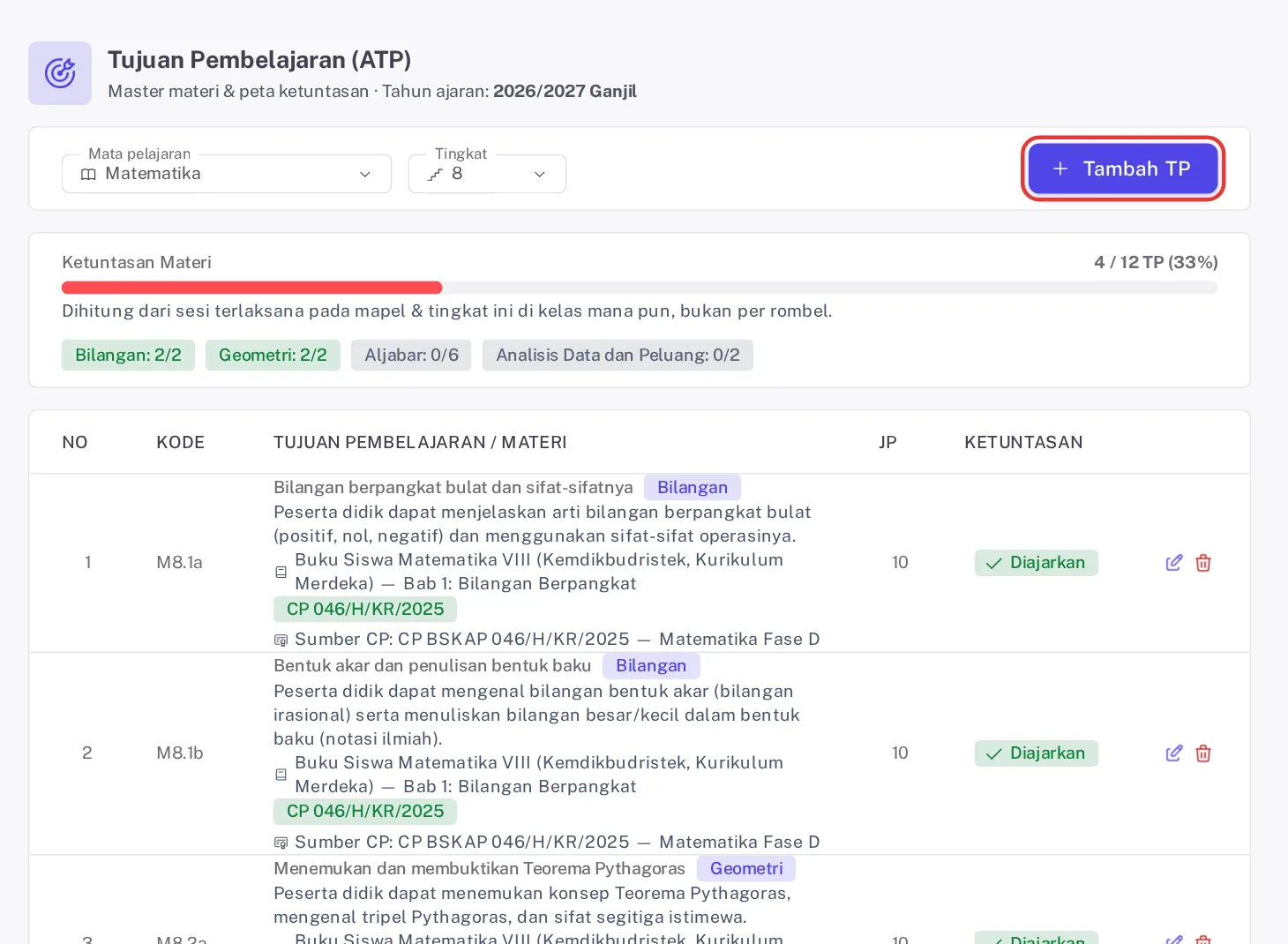Viewport: 1288px width, 944px height.
Task: Open the Mata pelajaran Matematika dropdown
Action: tap(227, 174)
